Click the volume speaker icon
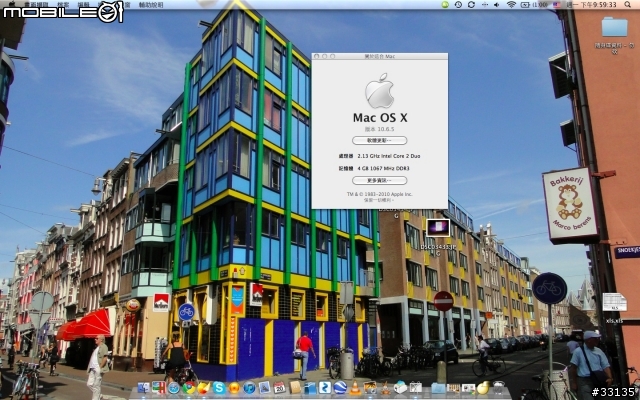Image resolution: width=640 pixels, height=400 pixels. 497,4
